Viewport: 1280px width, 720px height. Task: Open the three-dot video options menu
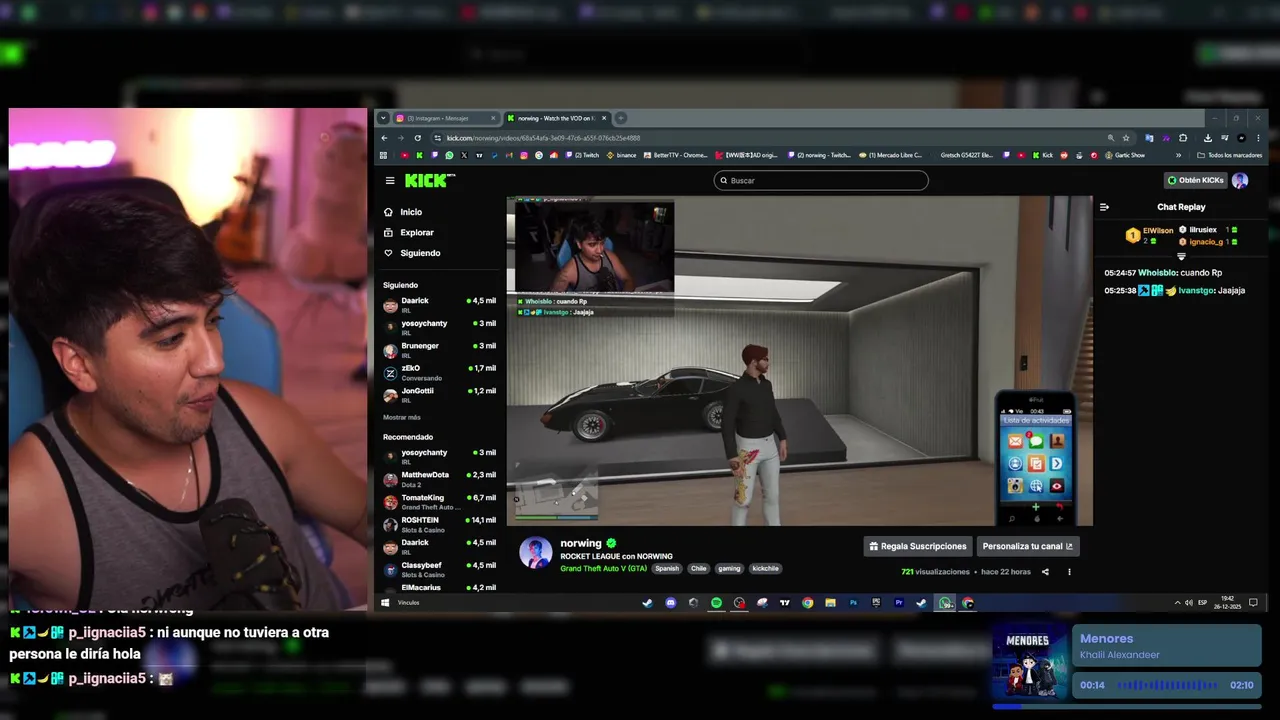point(1069,572)
